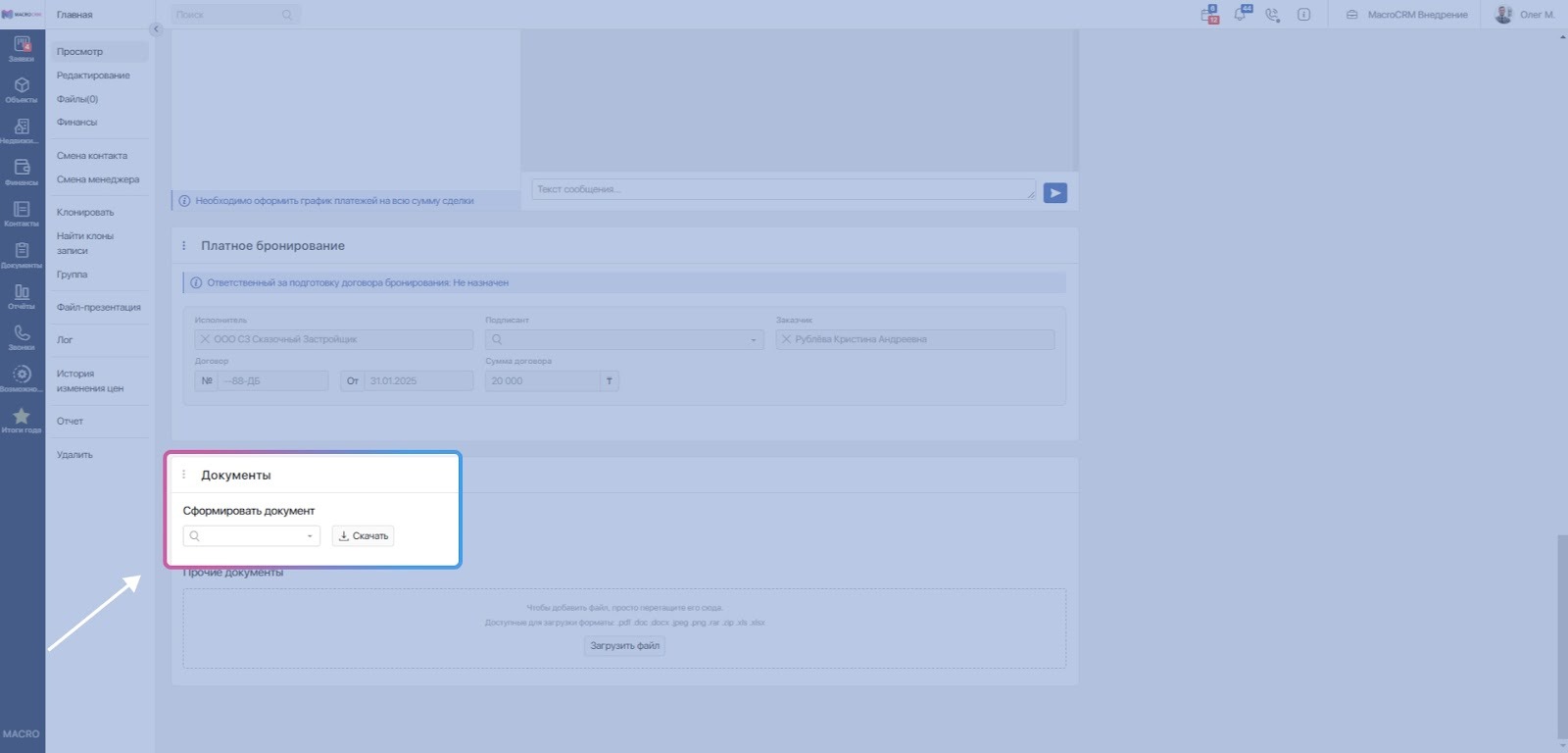Screen dimensions: 1568x753
Task: Open the calendar tasks icon in header
Action: [x=1209, y=15]
